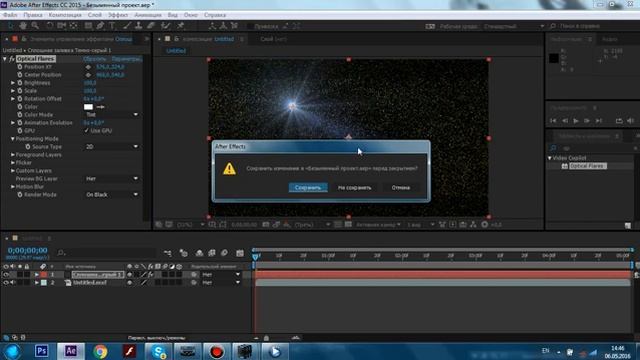Expand the Foreground Layers group
Image resolution: width=640 pixels, height=360 pixels.
tap(13, 155)
